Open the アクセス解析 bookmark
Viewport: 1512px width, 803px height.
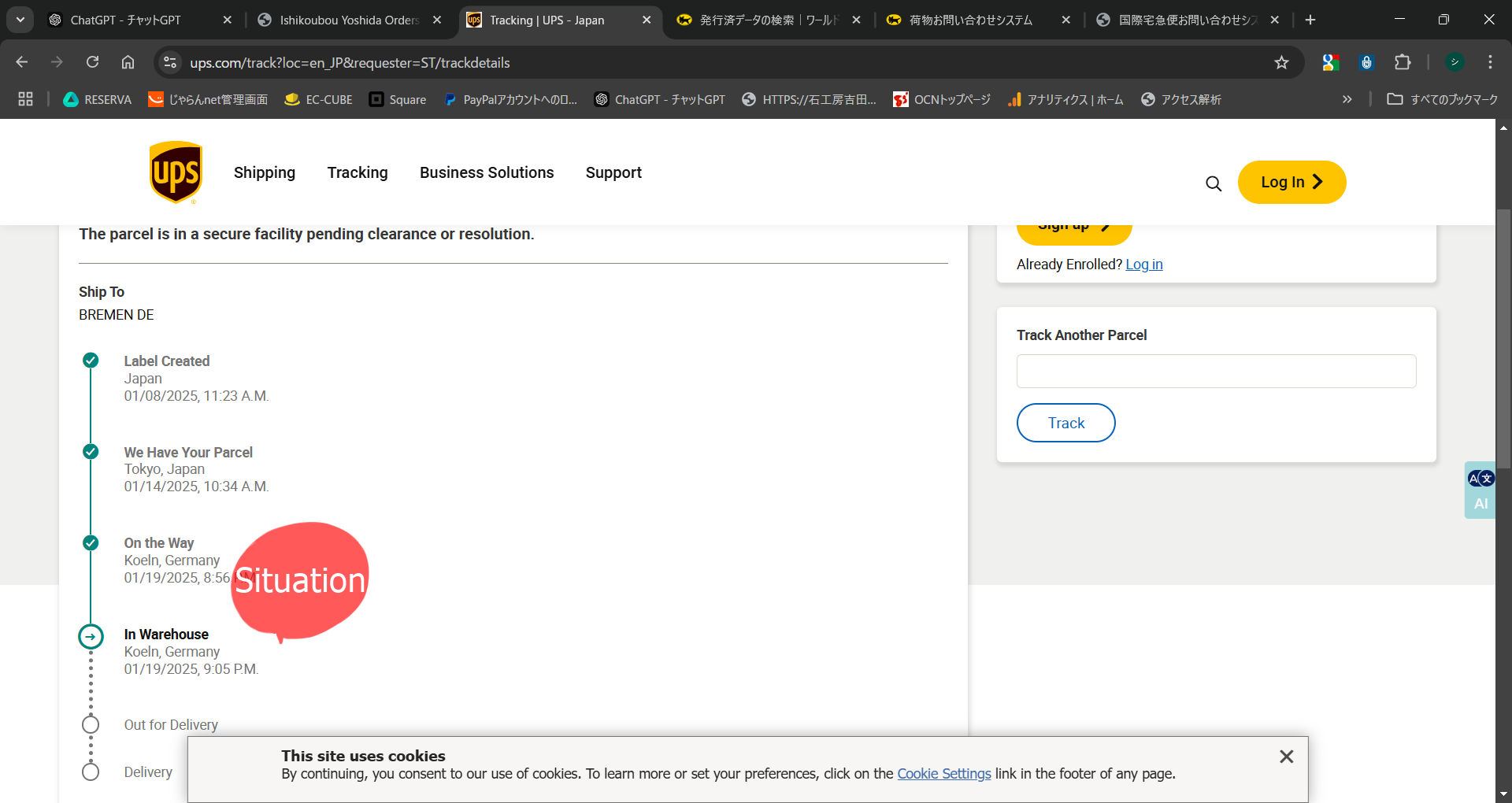click(1180, 99)
